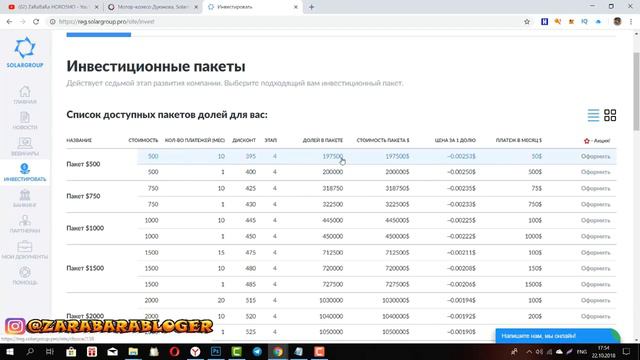Open Windows notification center icon
This screenshot has width=640, height=360.
pos(627,351)
